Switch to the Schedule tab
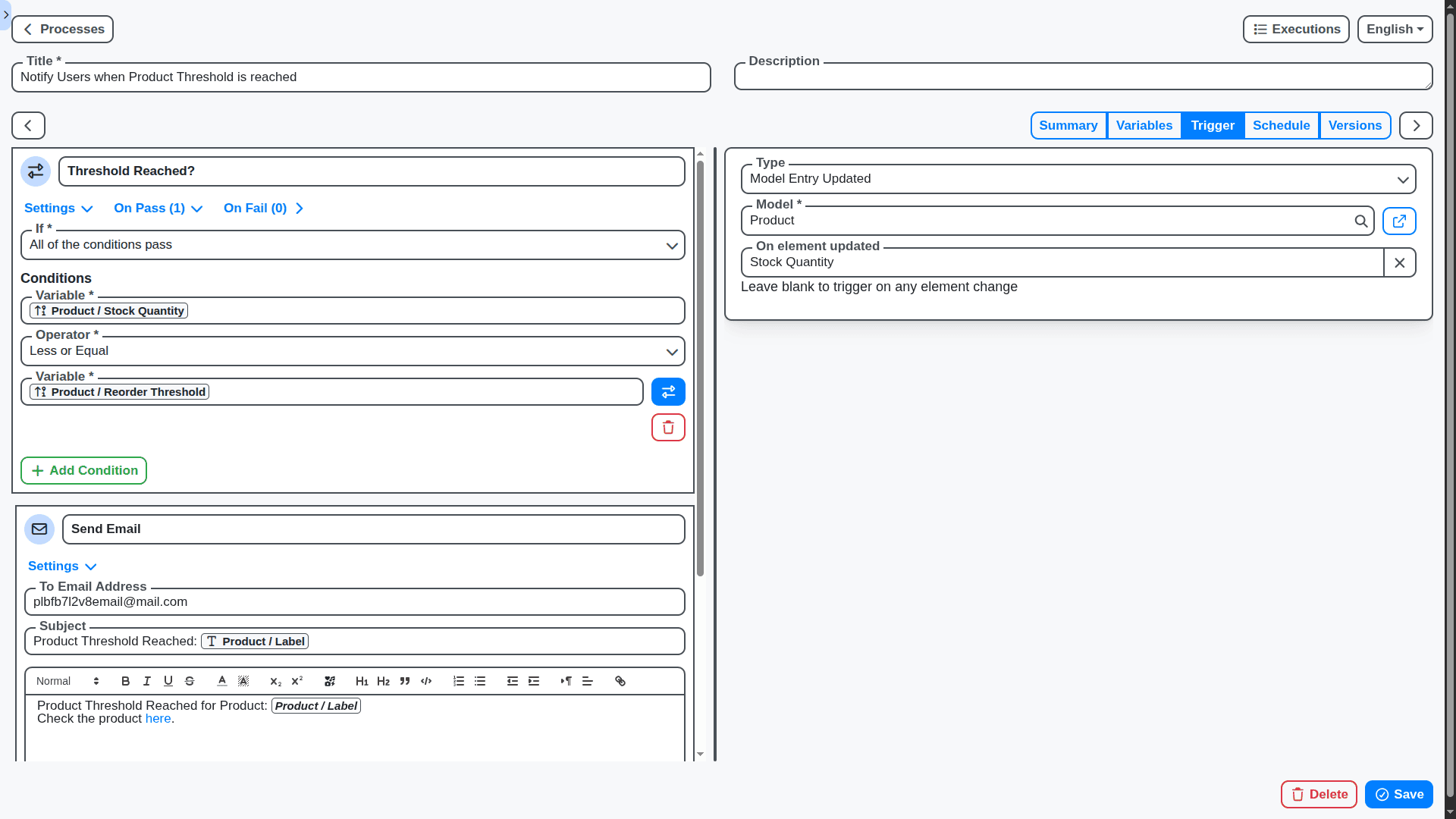Image resolution: width=1456 pixels, height=819 pixels. (x=1281, y=125)
